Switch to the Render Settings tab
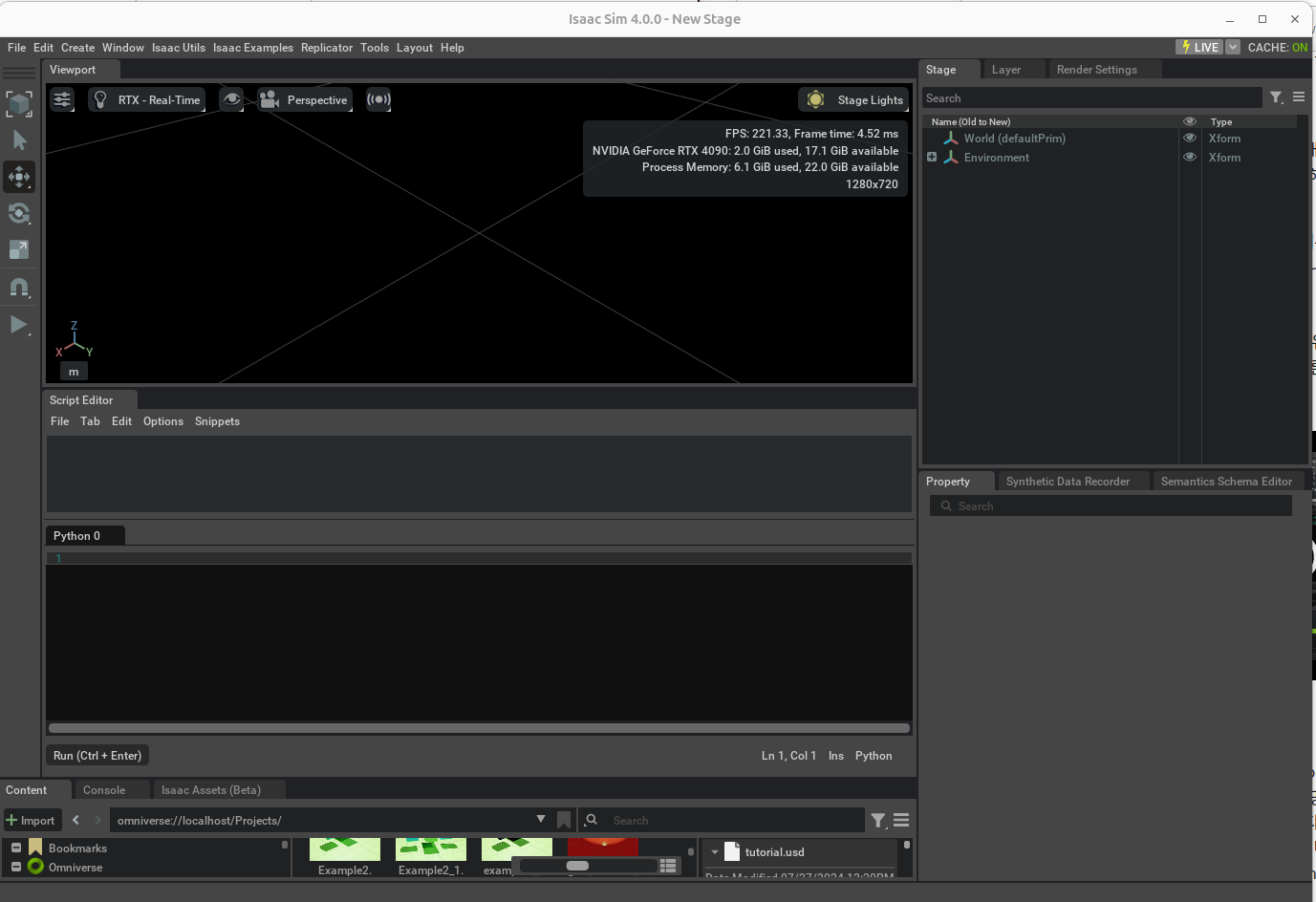The width and height of the screenshot is (1316, 902). 1097,70
